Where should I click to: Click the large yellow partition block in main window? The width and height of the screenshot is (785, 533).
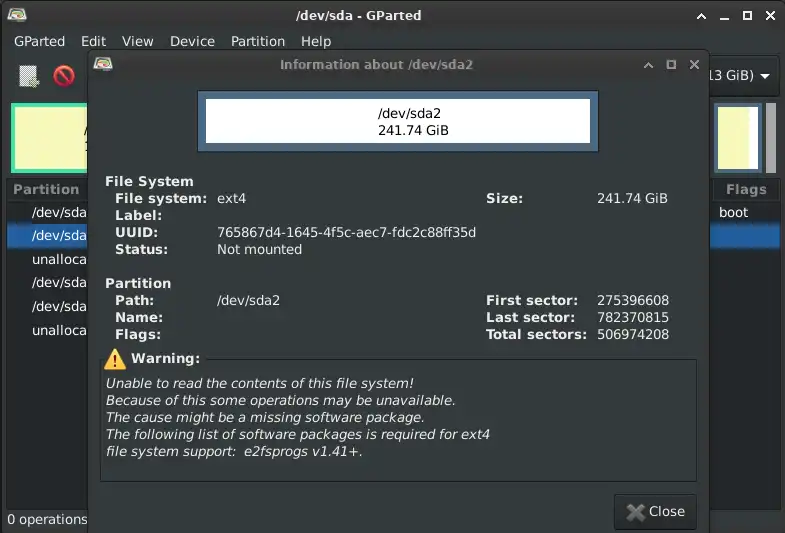point(49,139)
